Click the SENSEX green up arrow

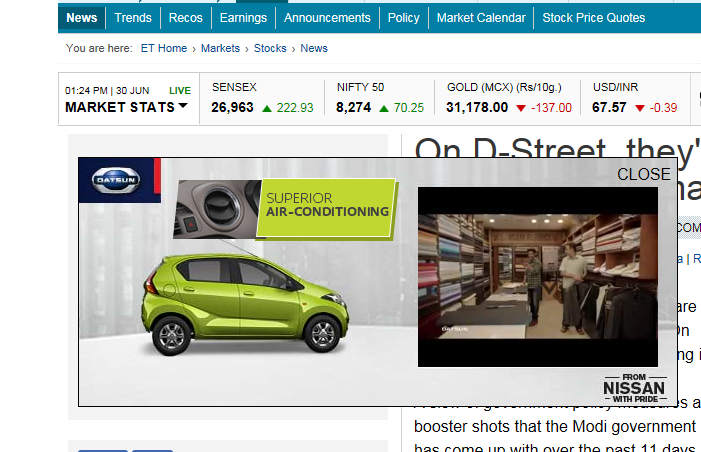[x=267, y=108]
